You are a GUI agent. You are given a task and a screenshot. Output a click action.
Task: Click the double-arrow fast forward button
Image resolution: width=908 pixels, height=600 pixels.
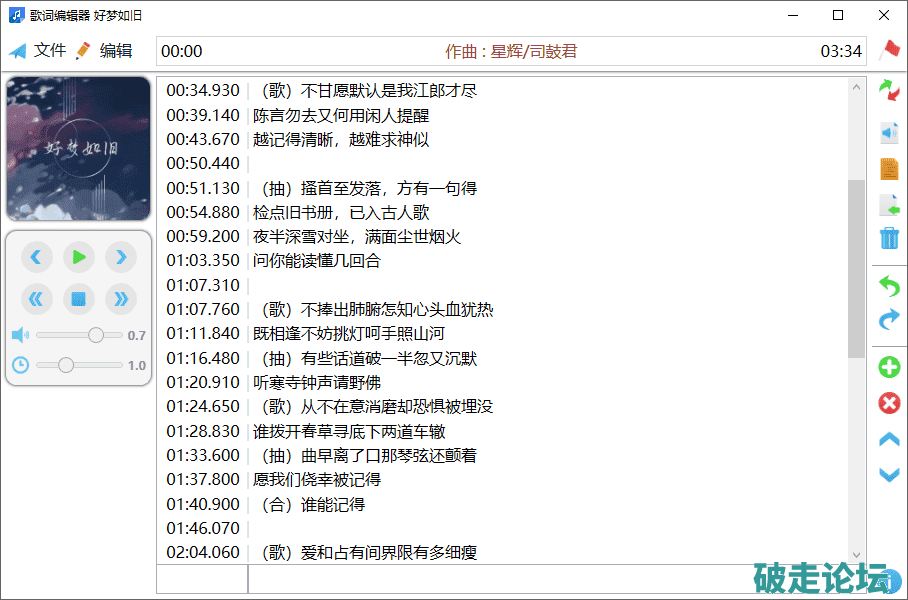(121, 298)
